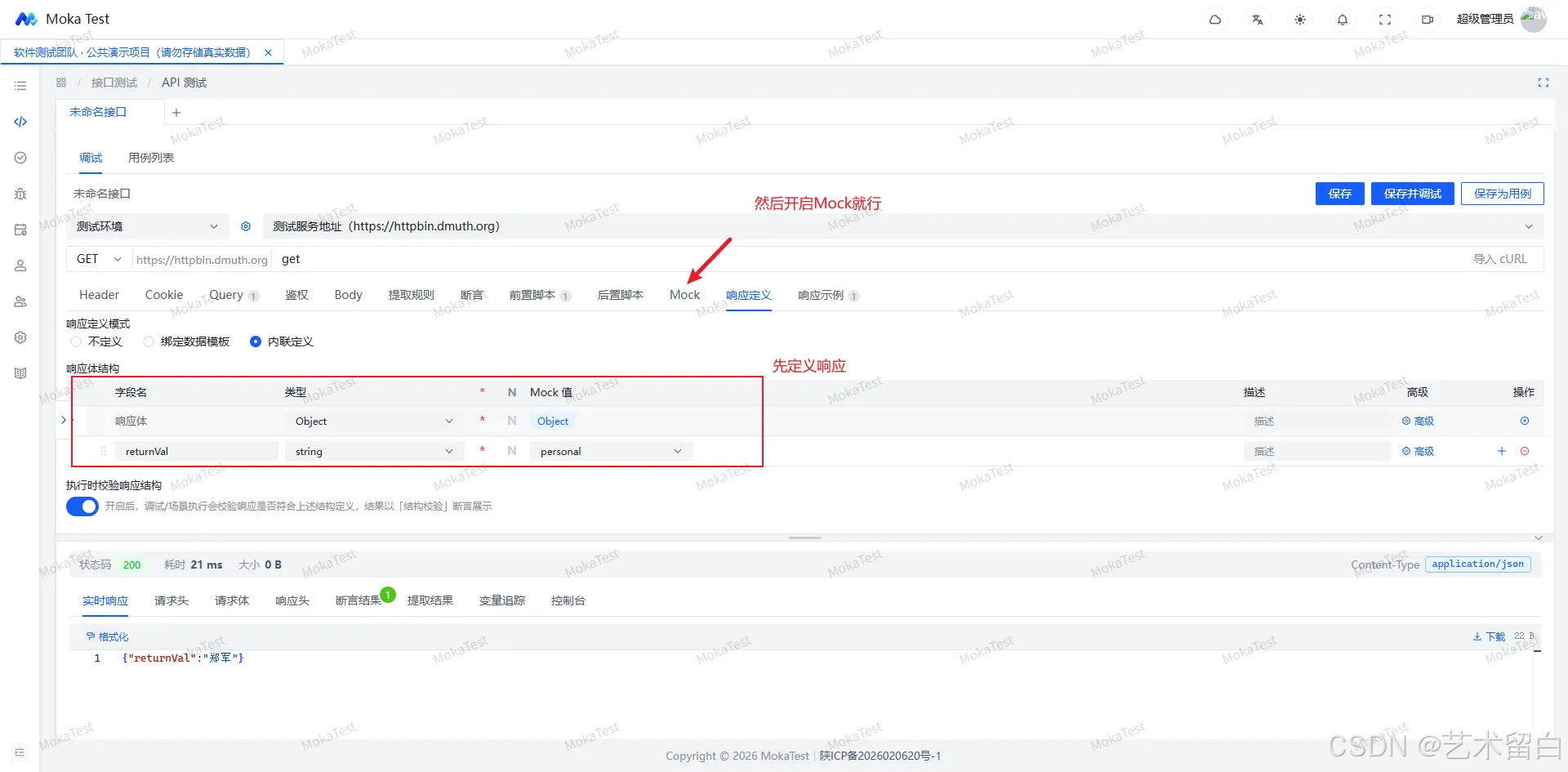Screen dimensions: 1568x772
Task: Click the top bar fullscreen icon
Action: pos(1385,20)
